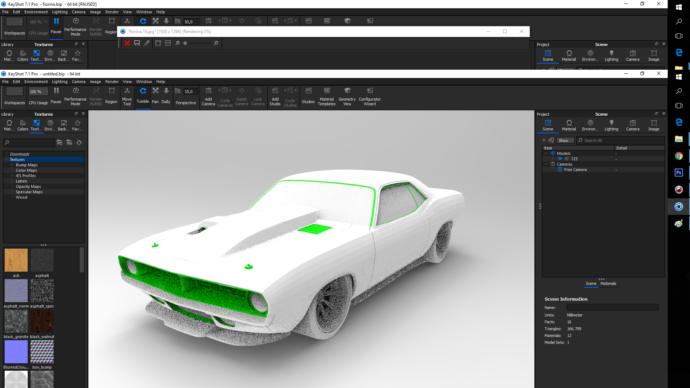Open the Environment menu in the front window
The image size is (690, 388).
click(x=36, y=82)
